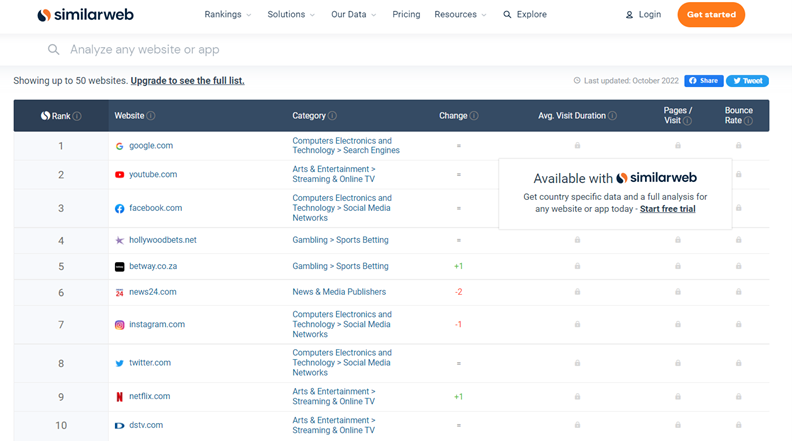The image size is (792, 441).
Task: Click the Netflix favicon in row 9
Action: [119, 397]
